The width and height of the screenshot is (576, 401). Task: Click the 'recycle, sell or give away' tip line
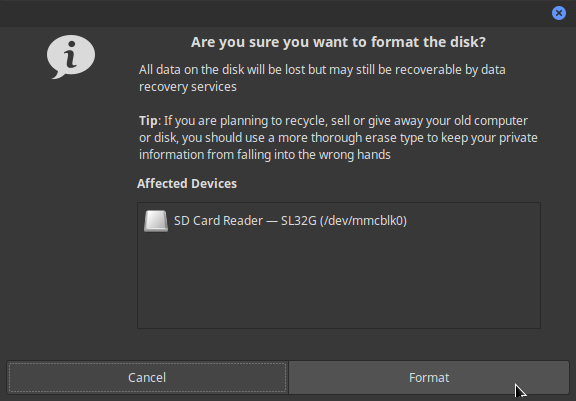coord(334,121)
